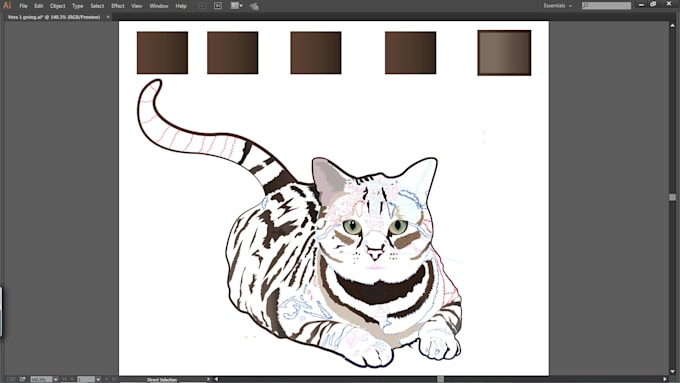This screenshot has width=680, height=383.
Task: Click the cat's left green eye
Action: [x=353, y=226]
